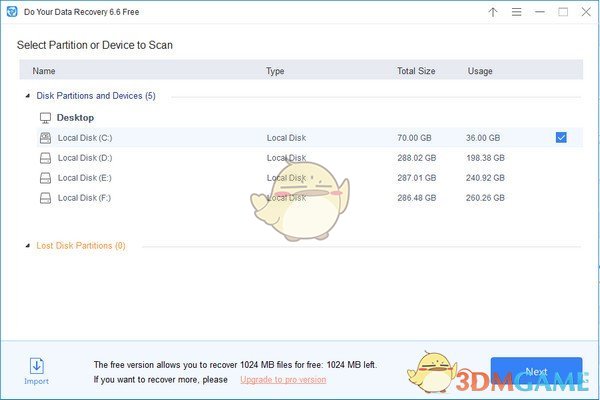Open the Upgrade to pro version link
600x400 pixels.
pos(283,380)
